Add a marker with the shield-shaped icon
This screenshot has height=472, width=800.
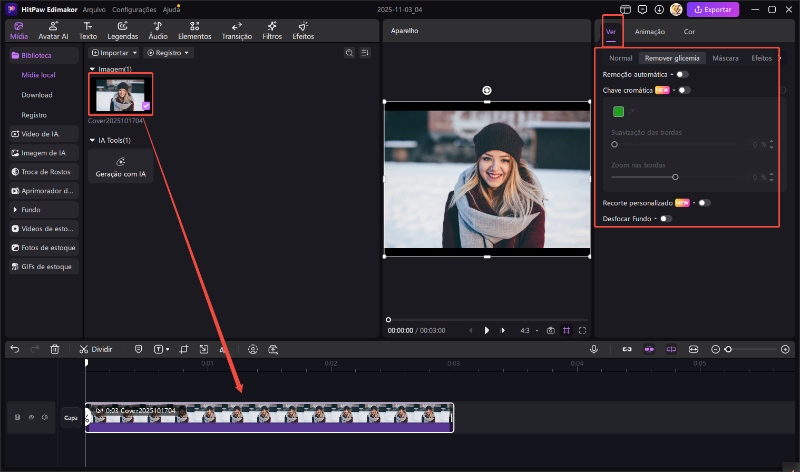138,349
